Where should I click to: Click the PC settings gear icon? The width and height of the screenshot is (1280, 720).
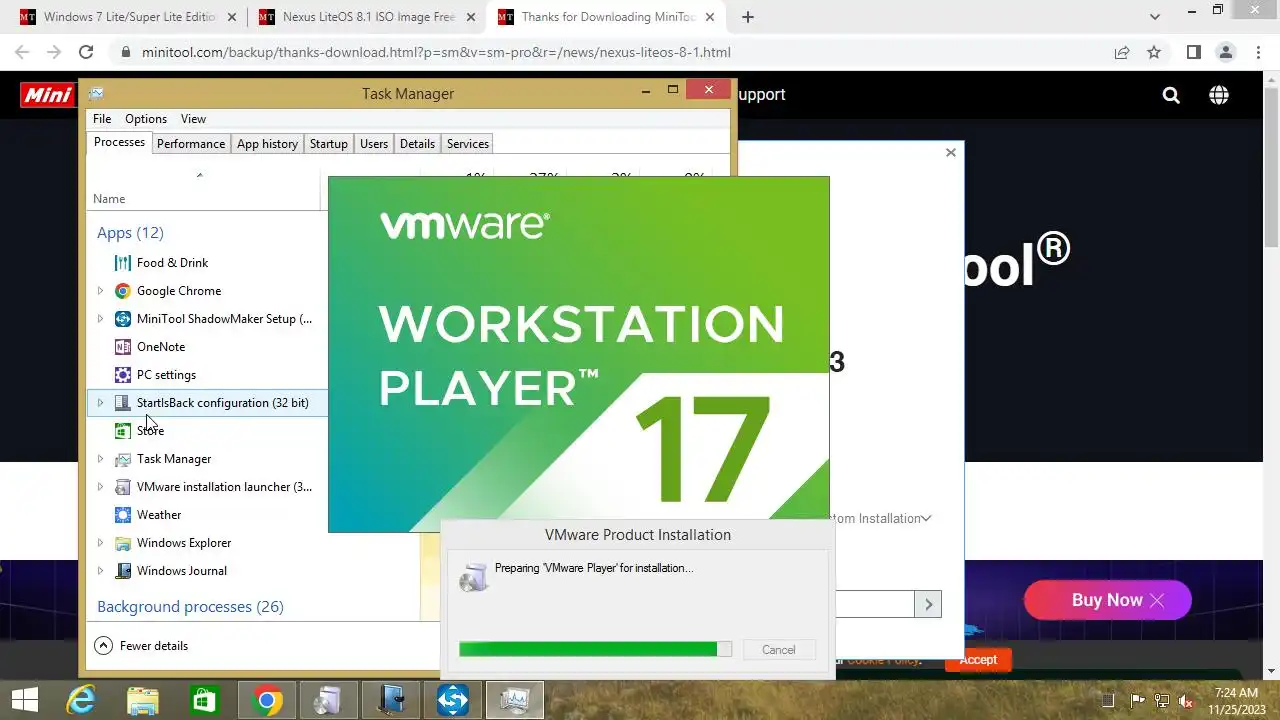click(x=122, y=375)
